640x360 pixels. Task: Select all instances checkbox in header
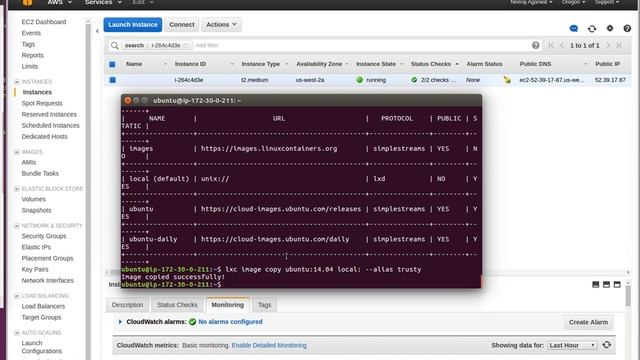pos(112,64)
